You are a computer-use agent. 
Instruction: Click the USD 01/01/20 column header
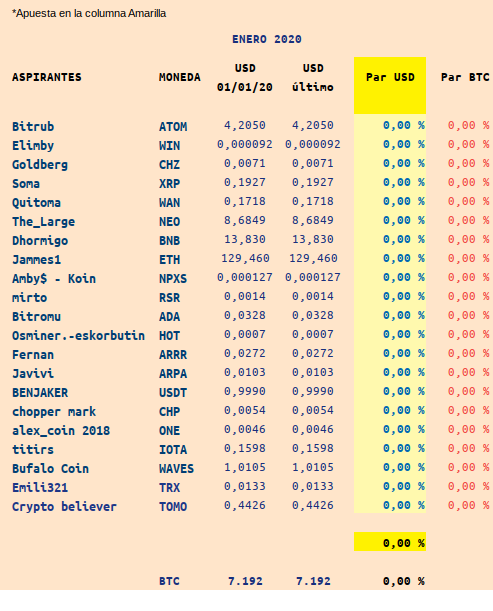click(245, 78)
